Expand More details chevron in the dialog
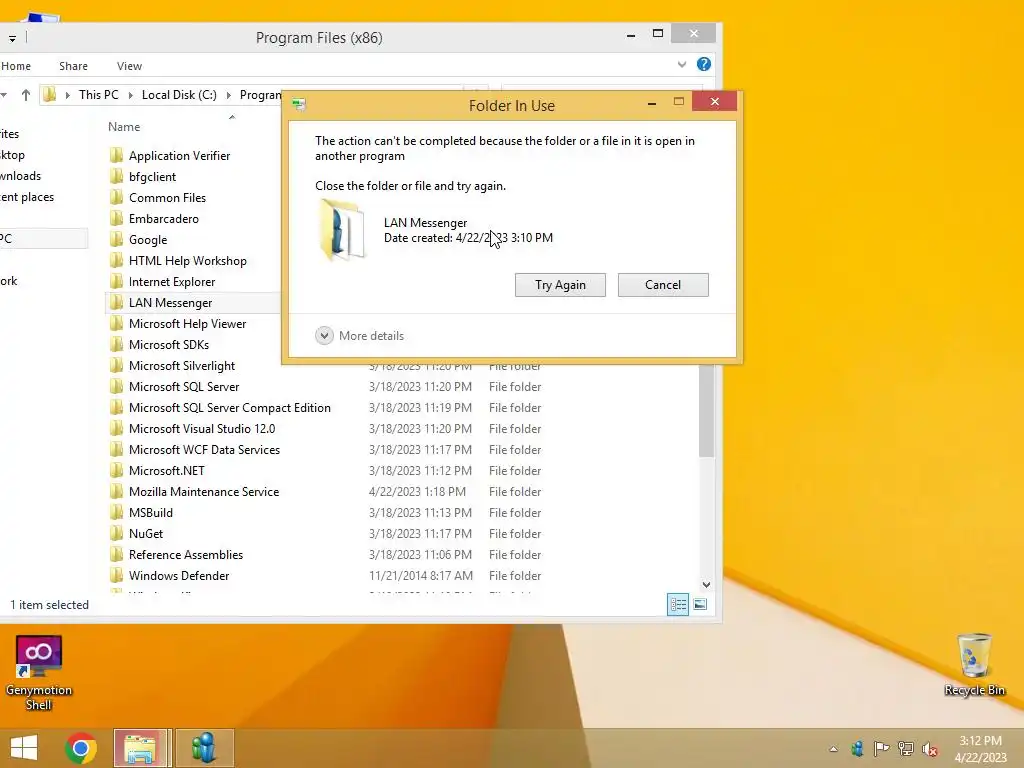 coord(324,336)
